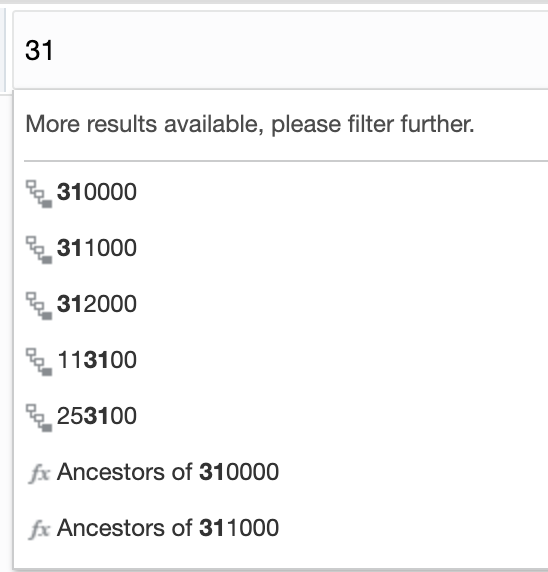
Task: Click the hierarchy icon beside 310000
Action: click(x=39, y=194)
